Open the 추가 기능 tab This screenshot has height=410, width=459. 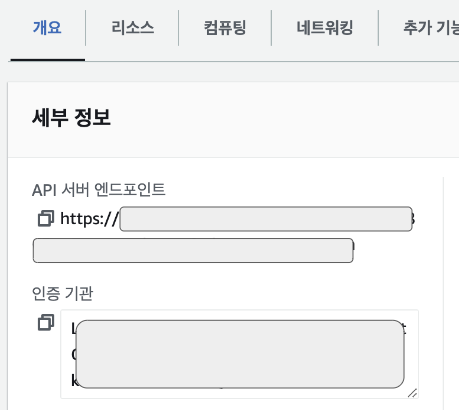tap(431, 27)
